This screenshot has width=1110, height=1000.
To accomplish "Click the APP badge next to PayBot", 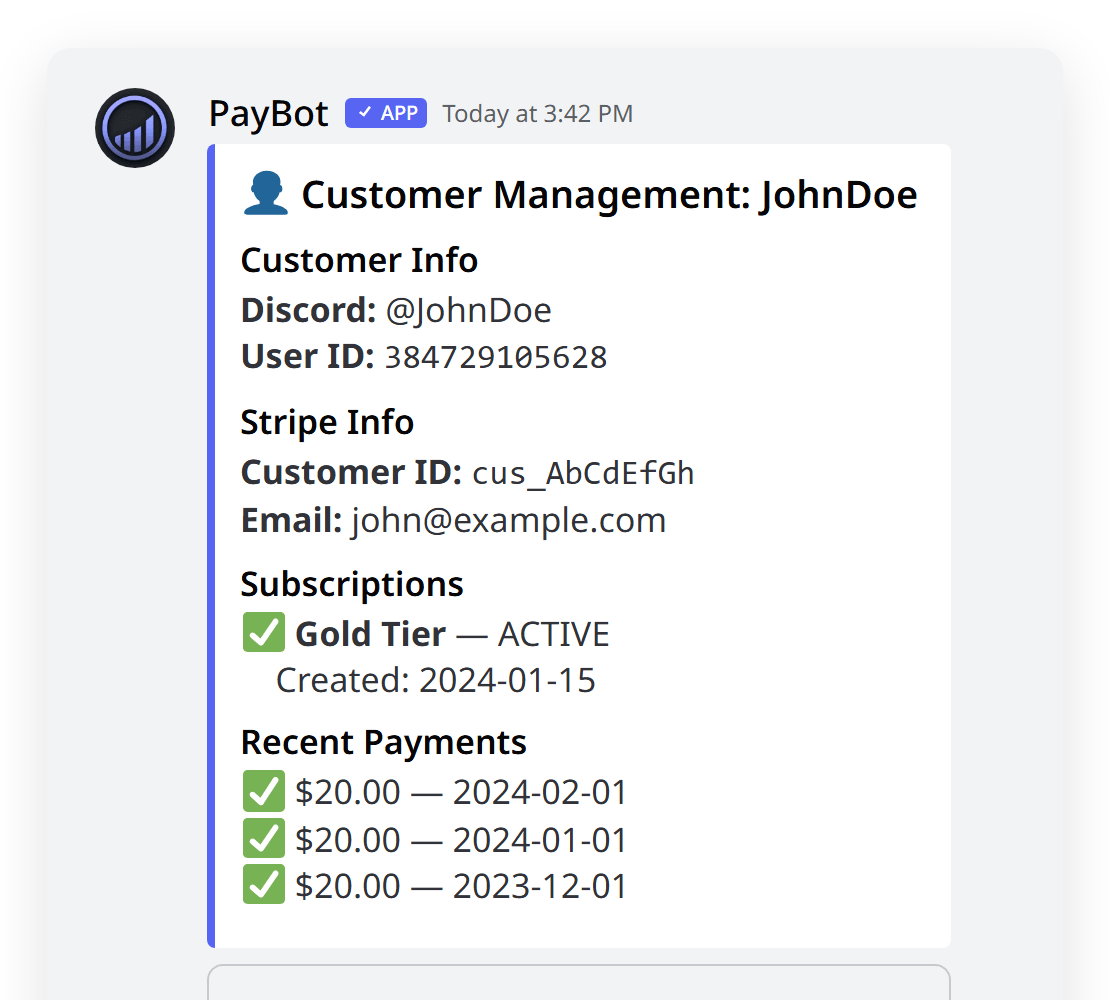I will (386, 113).
